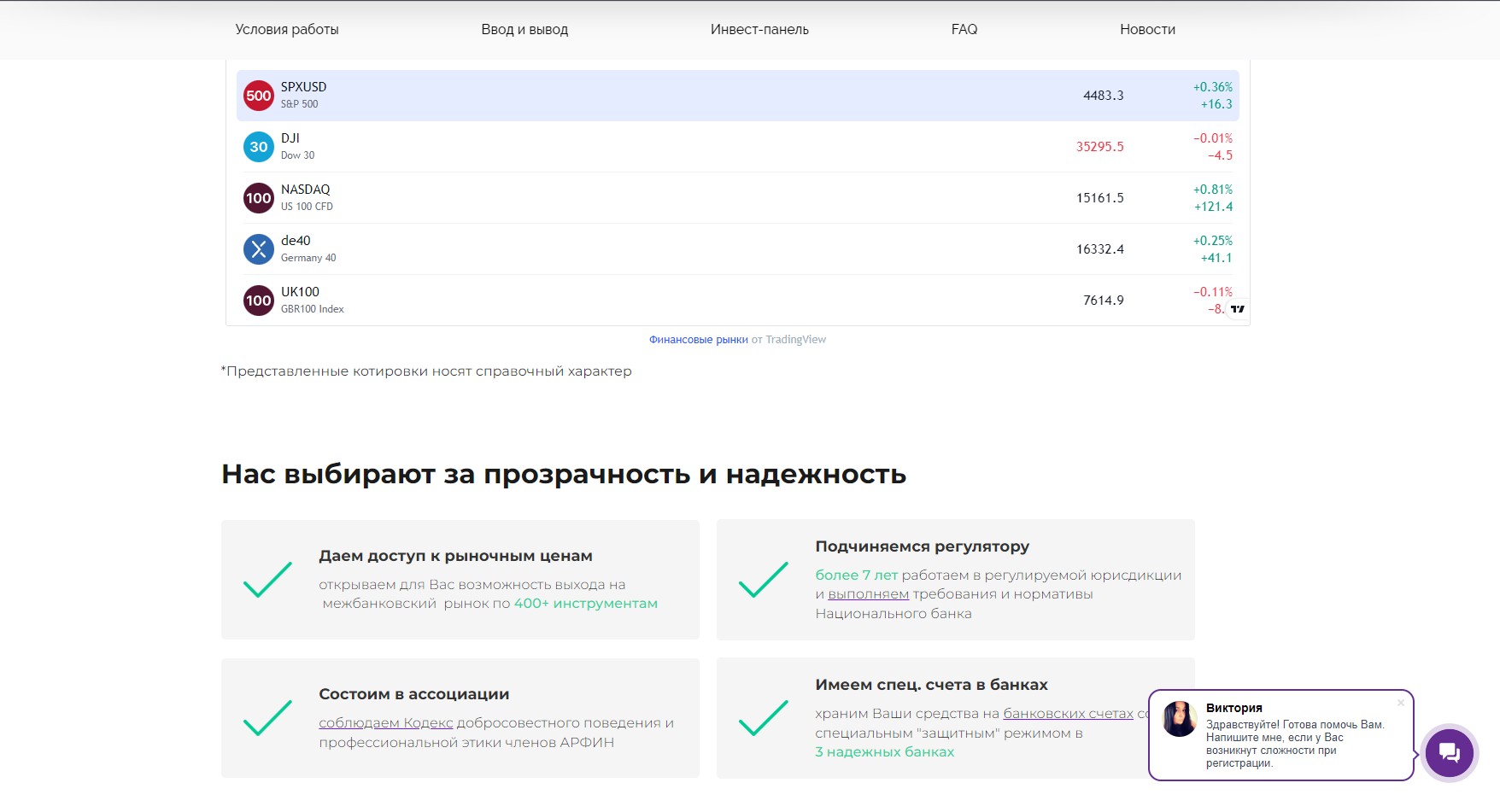Click the UK100 price 7614.9

pyautogui.click(x=1103, y=301)
